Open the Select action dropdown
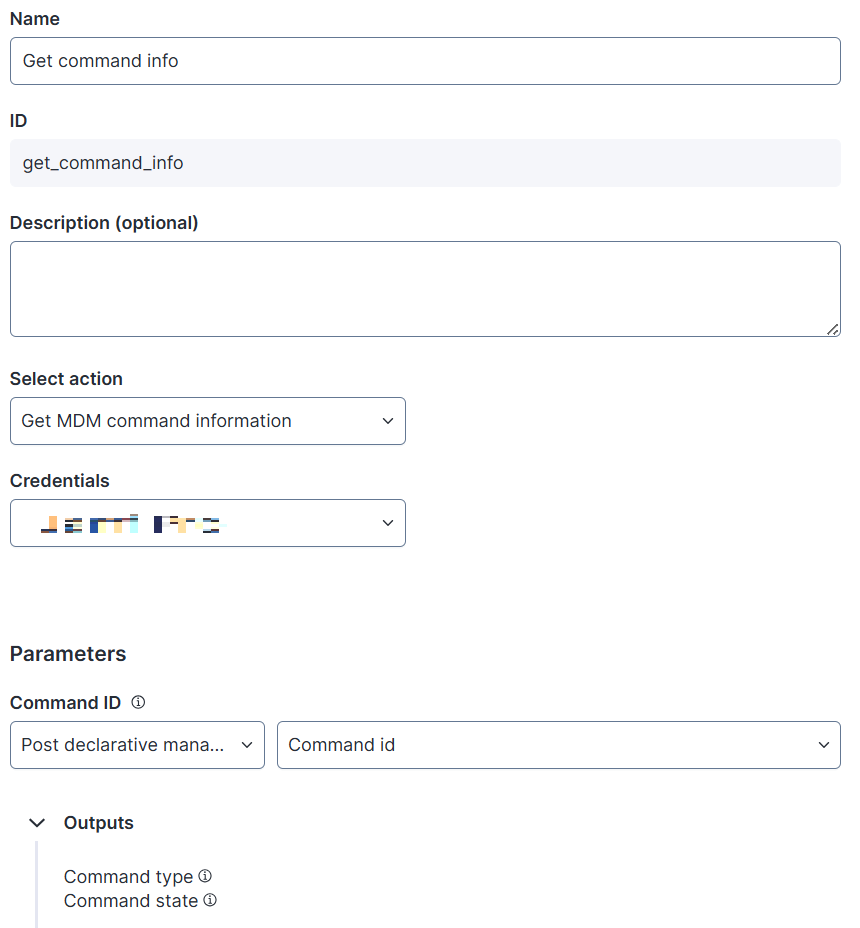 (207, 421)
